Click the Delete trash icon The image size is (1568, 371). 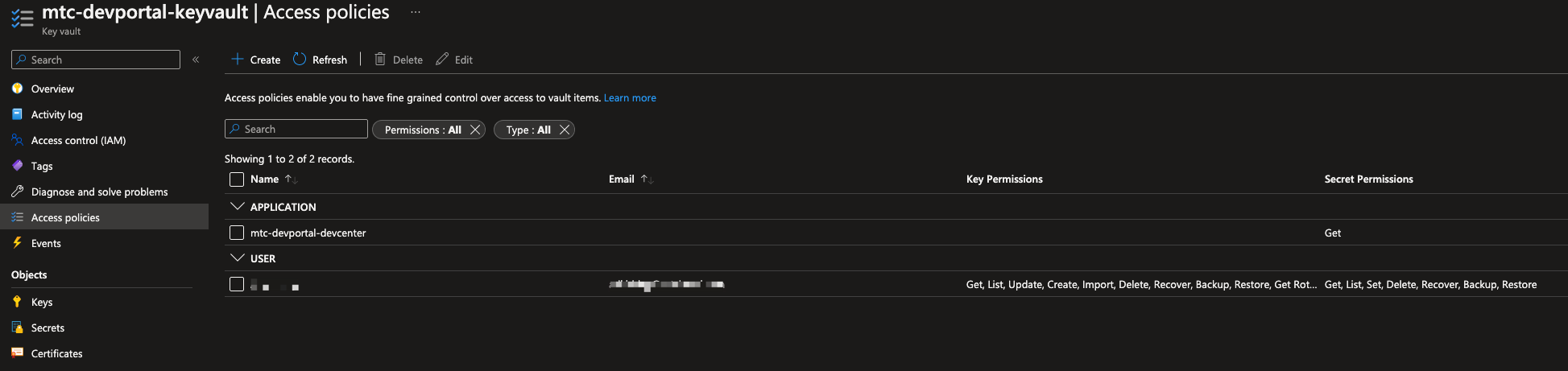(380, 59)
